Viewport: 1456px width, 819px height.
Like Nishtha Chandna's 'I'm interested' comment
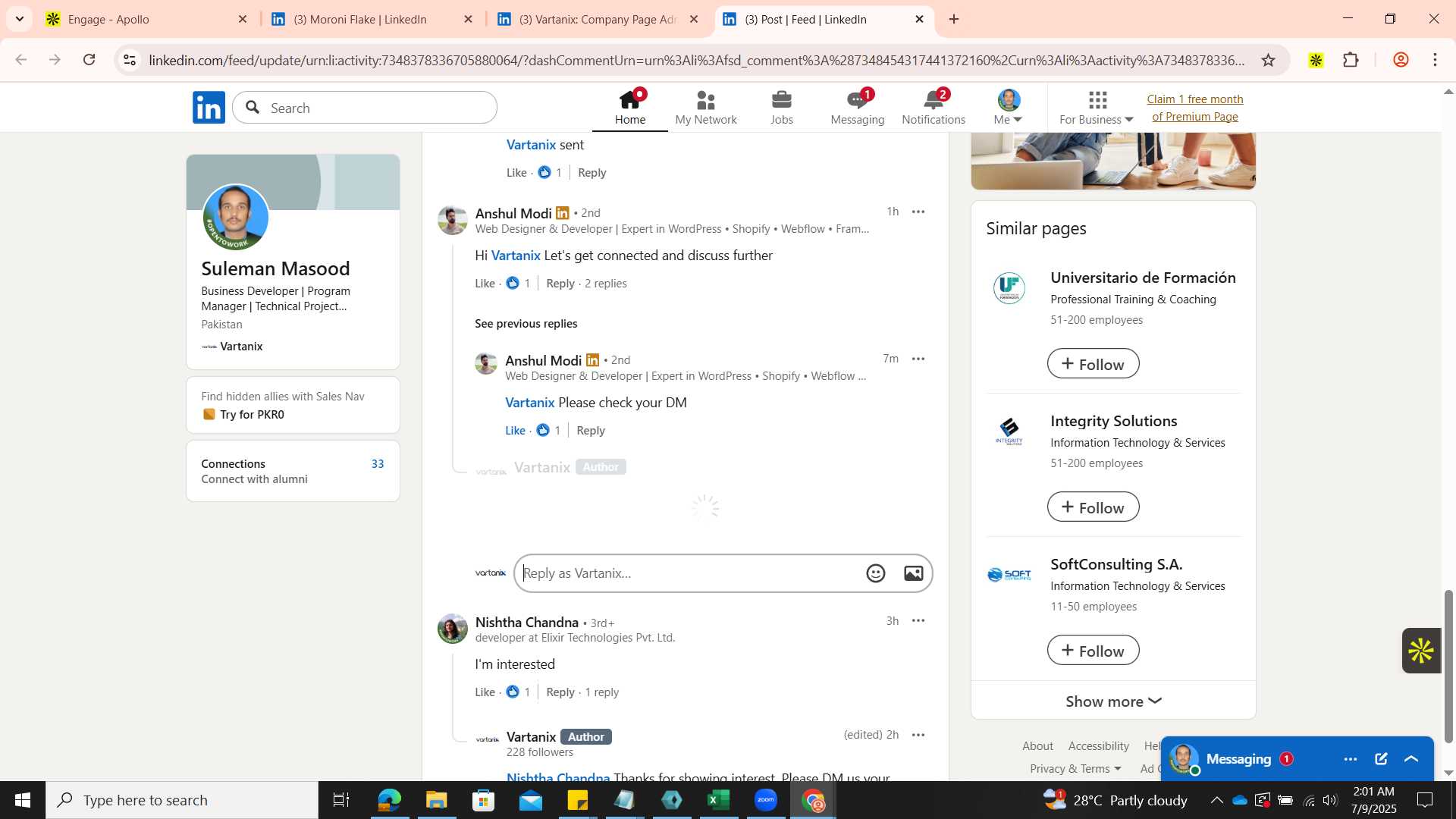coord(485,692)
